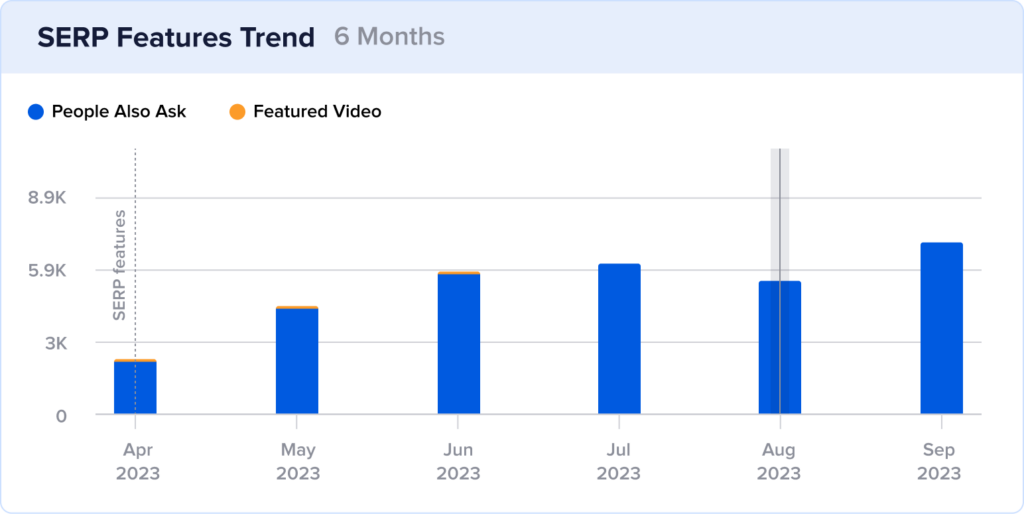
Task: Click the Aug 2023 axis label
Action: tap(779, 461)
